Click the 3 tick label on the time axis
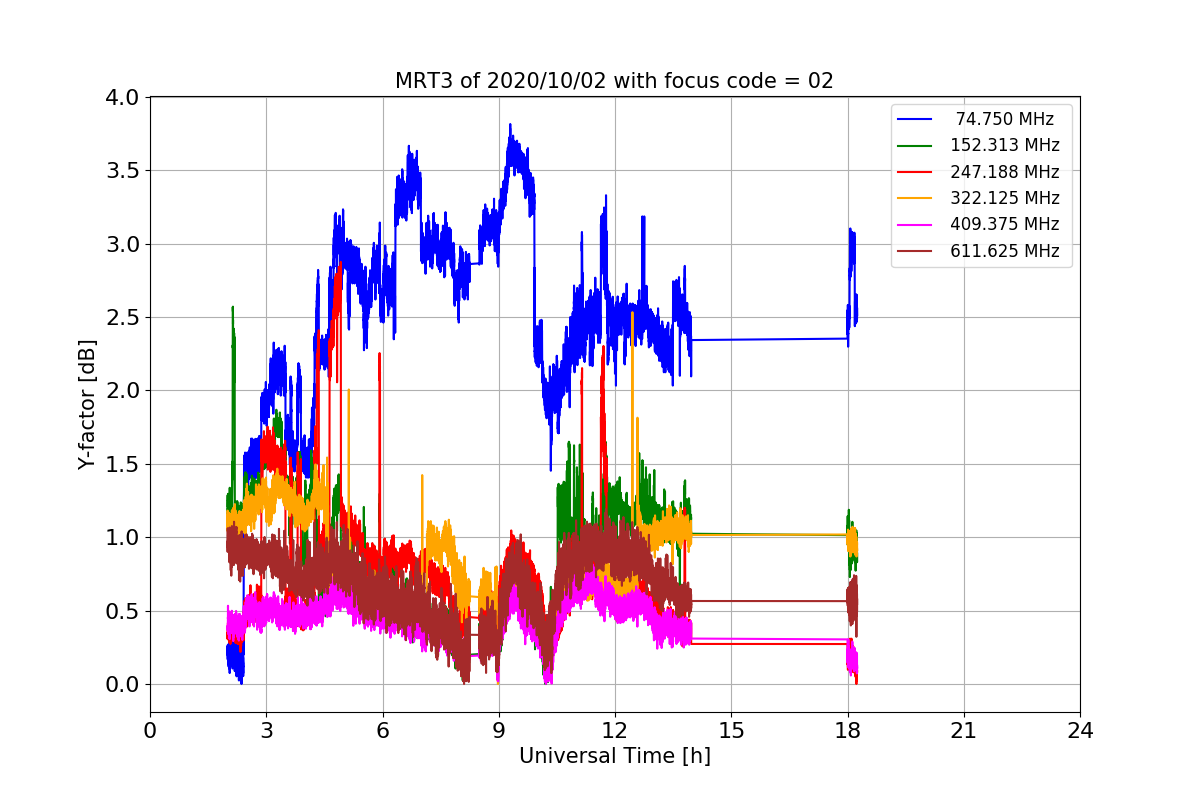 click(x=266, y=730)
